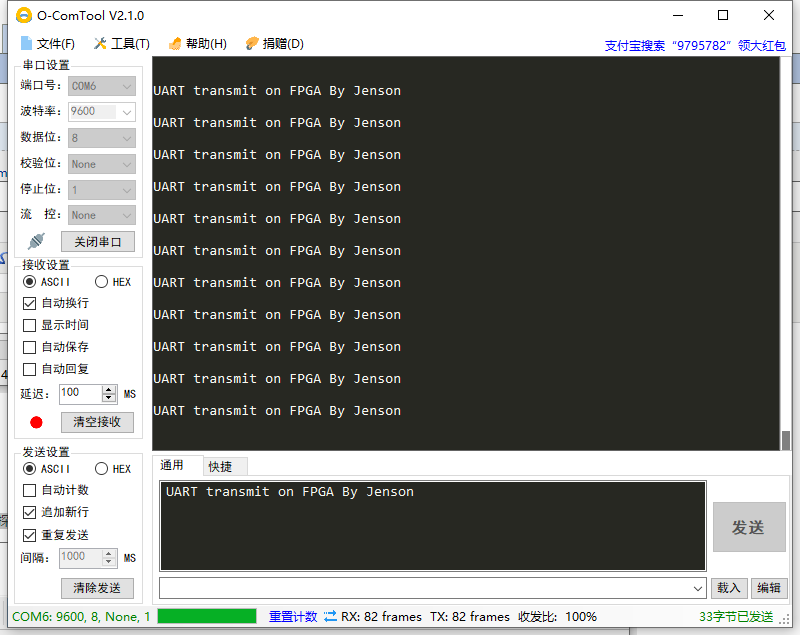Click the 载入 load button

[729, 588]
